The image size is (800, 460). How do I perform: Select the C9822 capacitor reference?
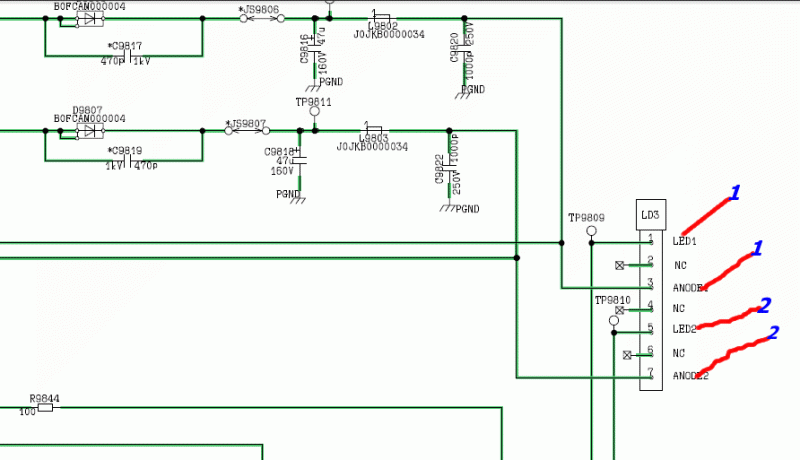point(439,169)
